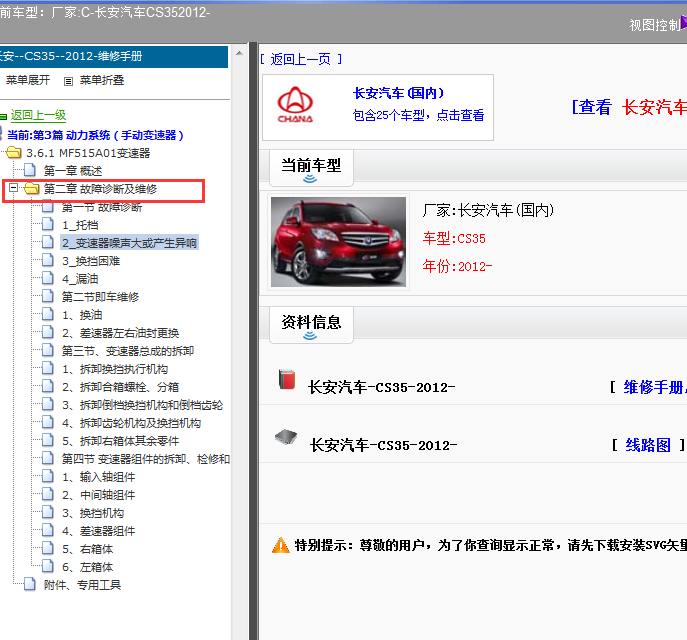The image size is (687, 640).
Task: Click 菜单展开 to expand menu
Action: coord(27,80)
